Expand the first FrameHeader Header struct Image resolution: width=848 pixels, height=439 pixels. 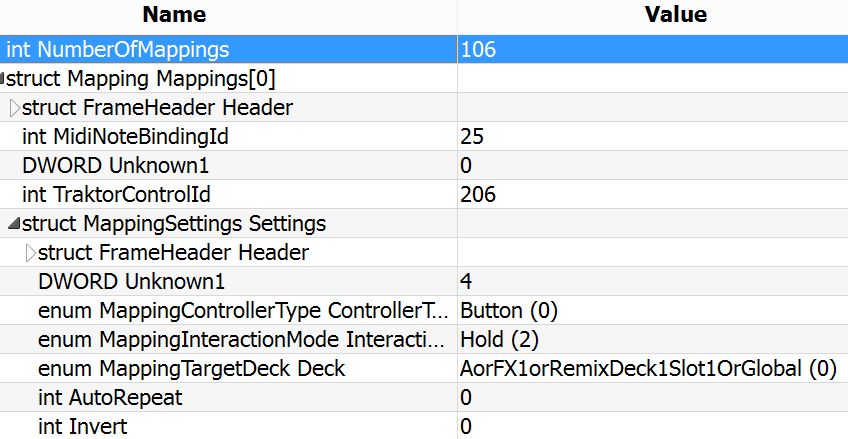(x=15, y=107)
